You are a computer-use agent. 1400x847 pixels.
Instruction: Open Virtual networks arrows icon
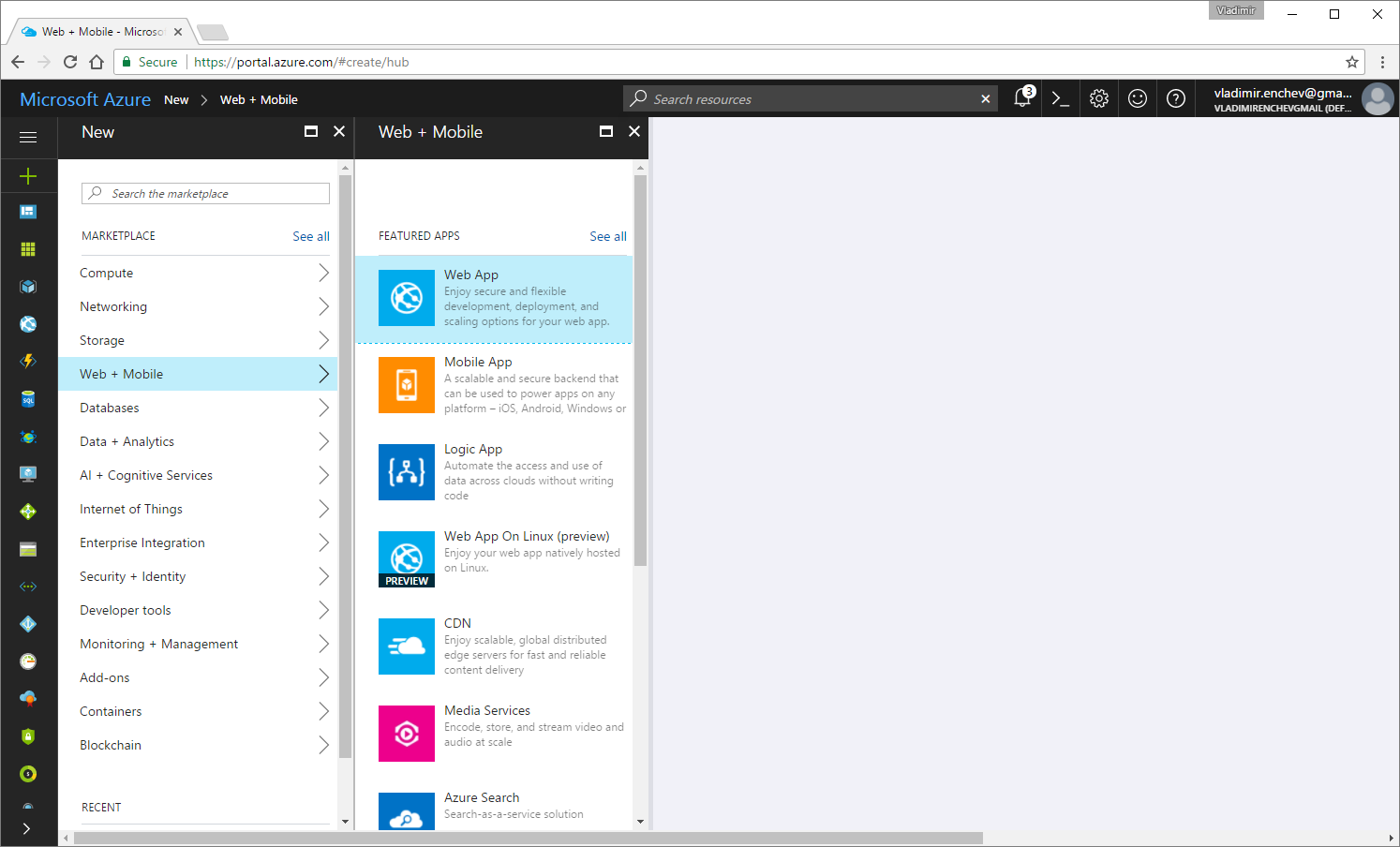[x=28, y=587]
